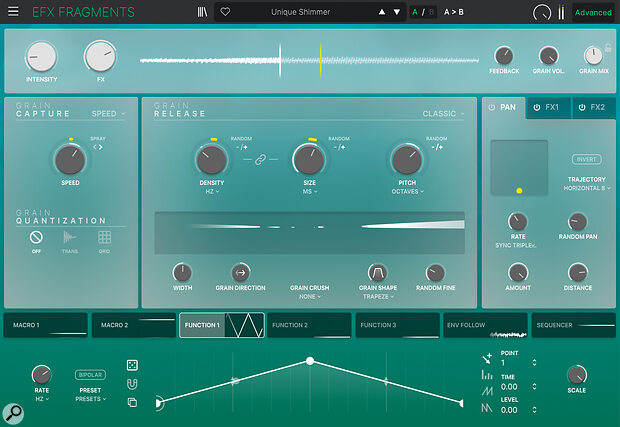Open Grain Capture Speed mode dropdown
620x427 pixels.
108,114
